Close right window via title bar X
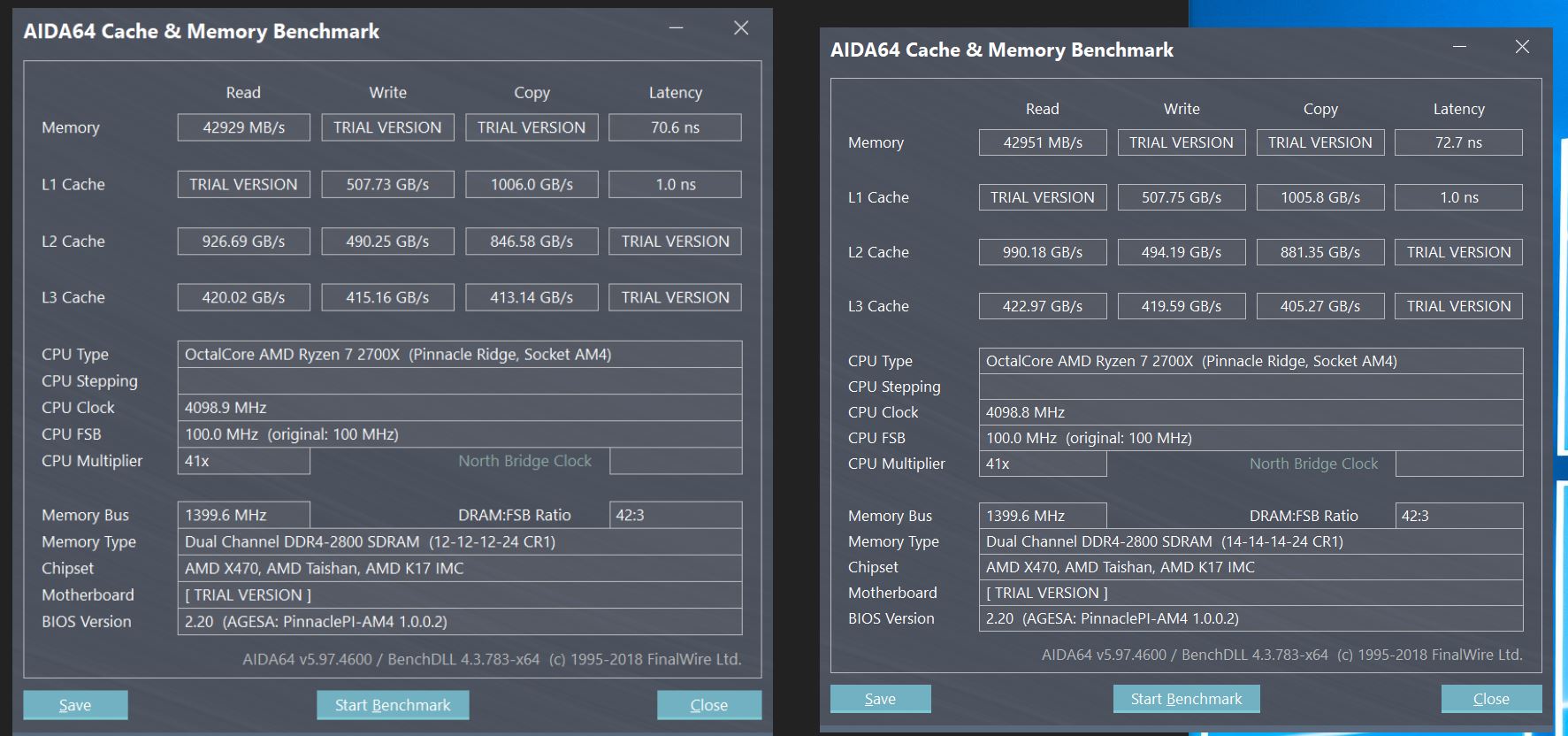Viewport: 1568px width, 736px height. tap(1522, 47)
